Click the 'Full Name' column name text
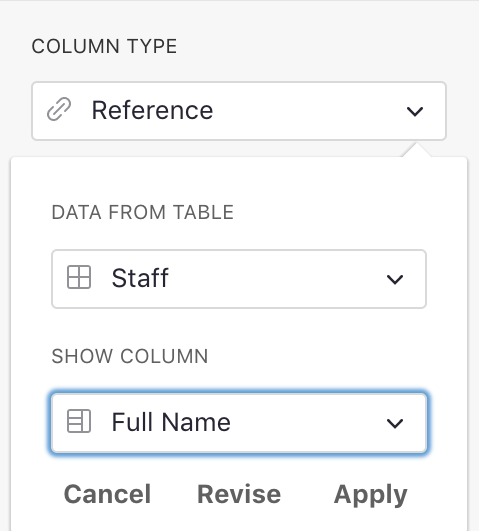 (x=171, y=422)
